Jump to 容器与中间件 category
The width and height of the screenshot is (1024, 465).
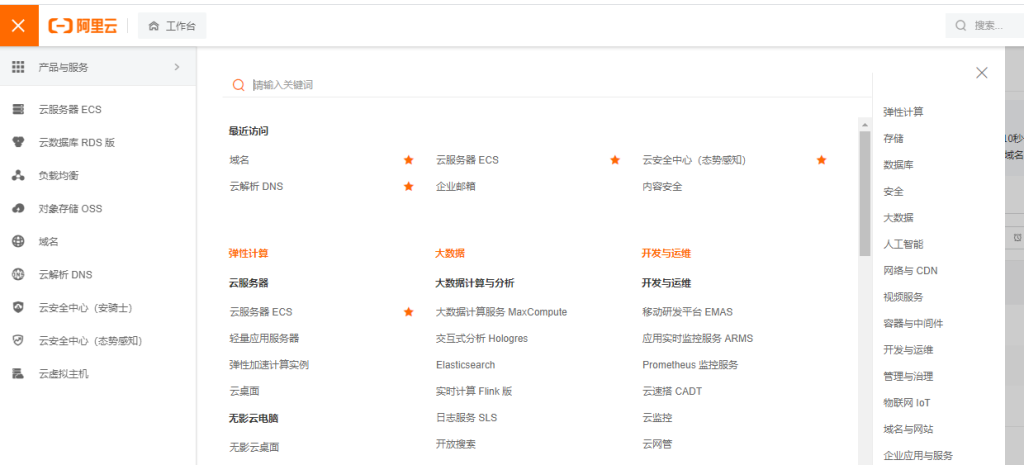(x=913, y=323)
